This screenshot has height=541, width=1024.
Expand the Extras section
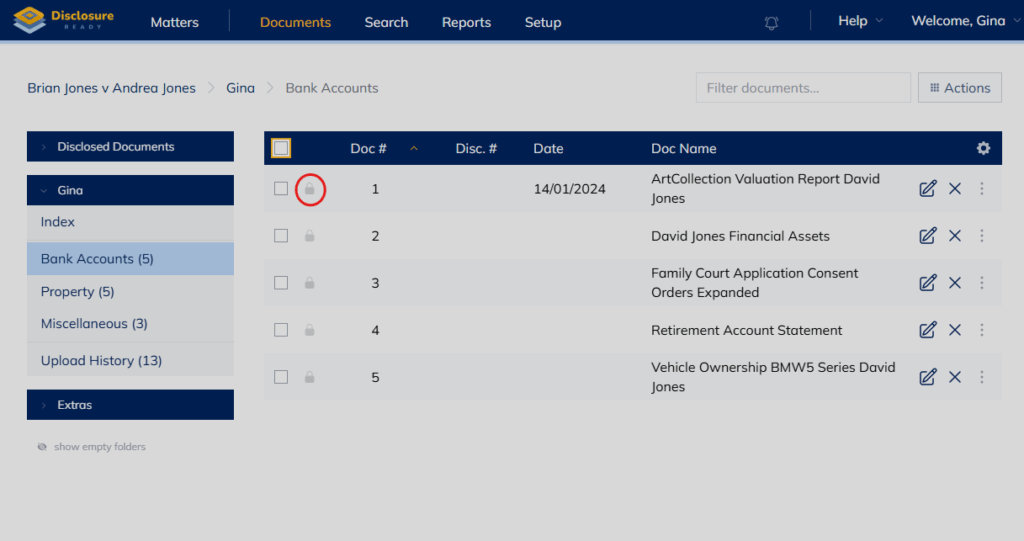[130, 405]
